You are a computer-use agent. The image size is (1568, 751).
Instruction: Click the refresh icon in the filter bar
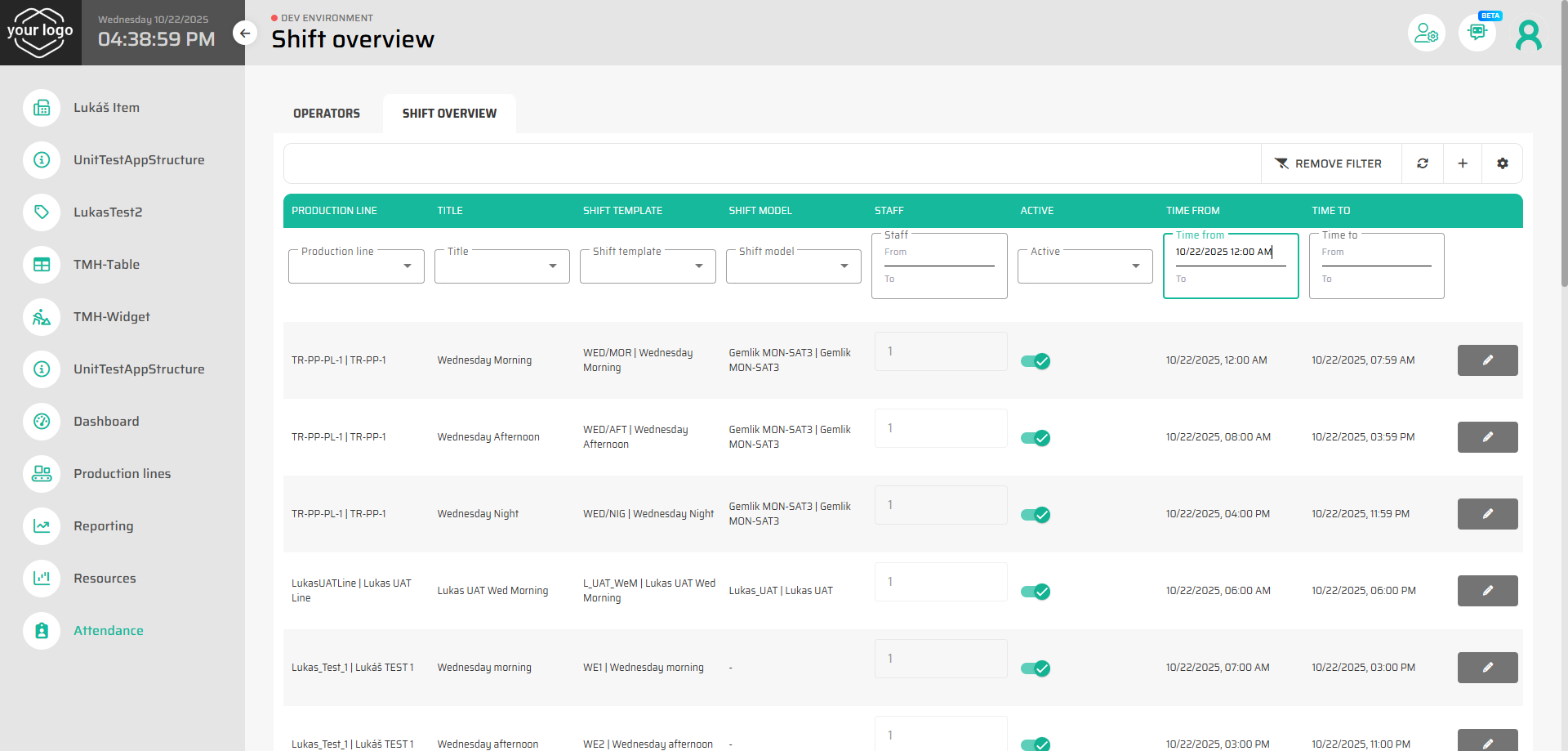tap(1422, 163)
